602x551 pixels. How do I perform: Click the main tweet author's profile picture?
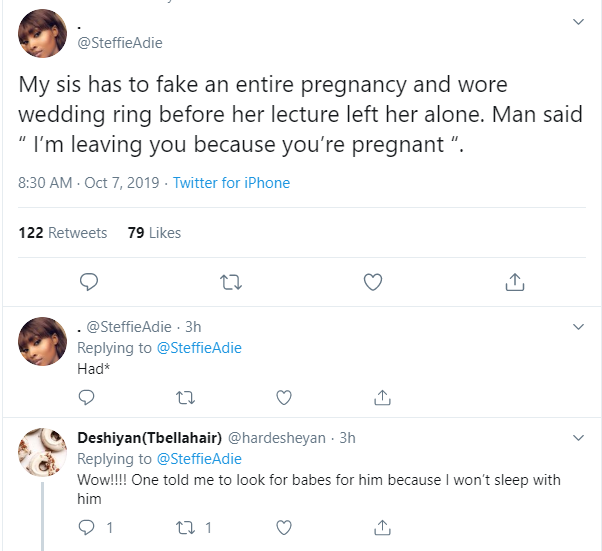(x=43, y=34)
